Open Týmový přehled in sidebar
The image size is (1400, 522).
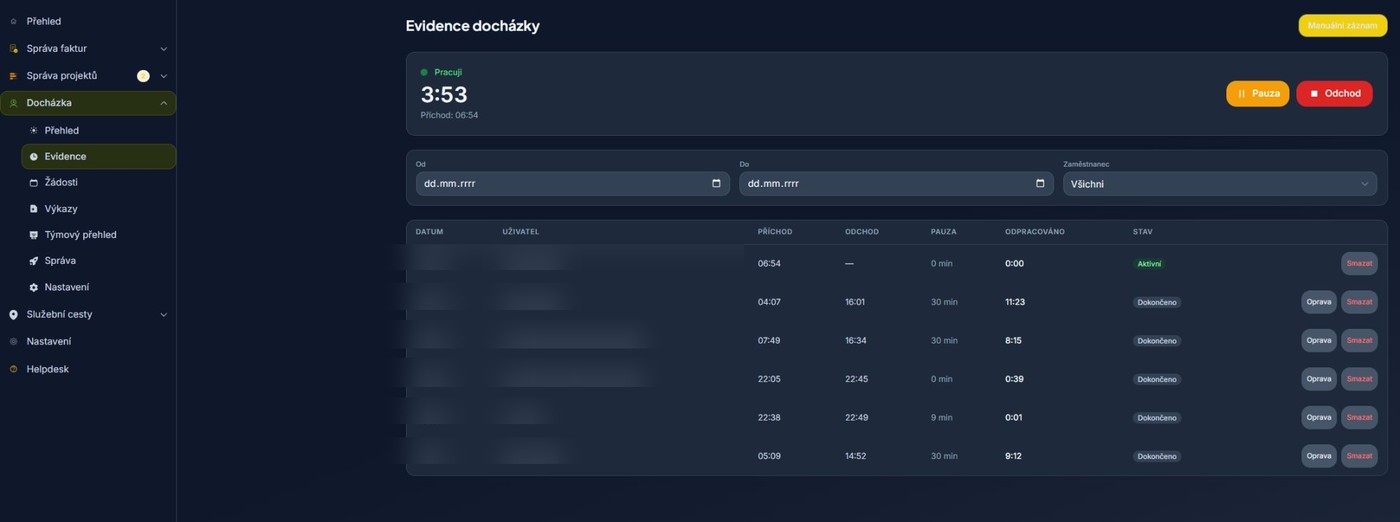click(80, 235)
